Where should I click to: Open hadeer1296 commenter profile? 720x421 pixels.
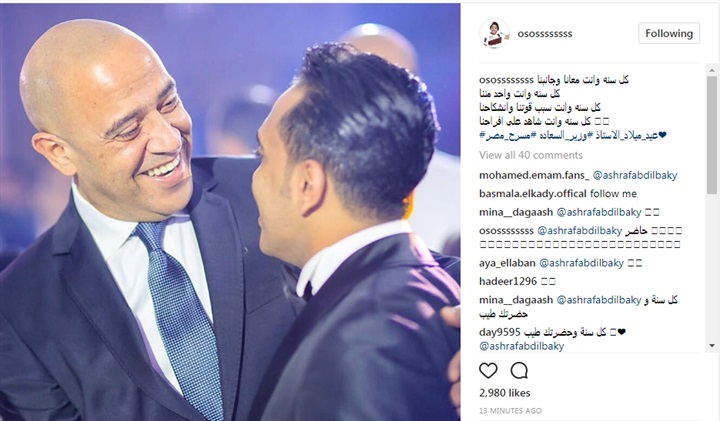[508, 281]
